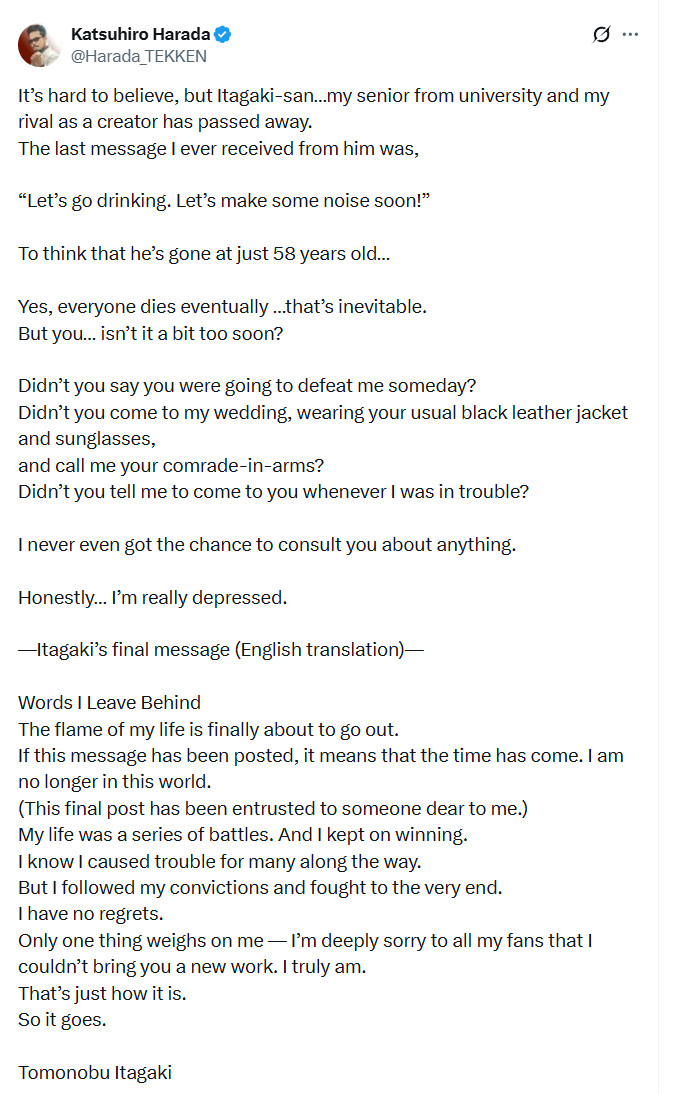The image size is (687, 1094).
Task: Click the Grok icon on the post
Action: (601, 35)
